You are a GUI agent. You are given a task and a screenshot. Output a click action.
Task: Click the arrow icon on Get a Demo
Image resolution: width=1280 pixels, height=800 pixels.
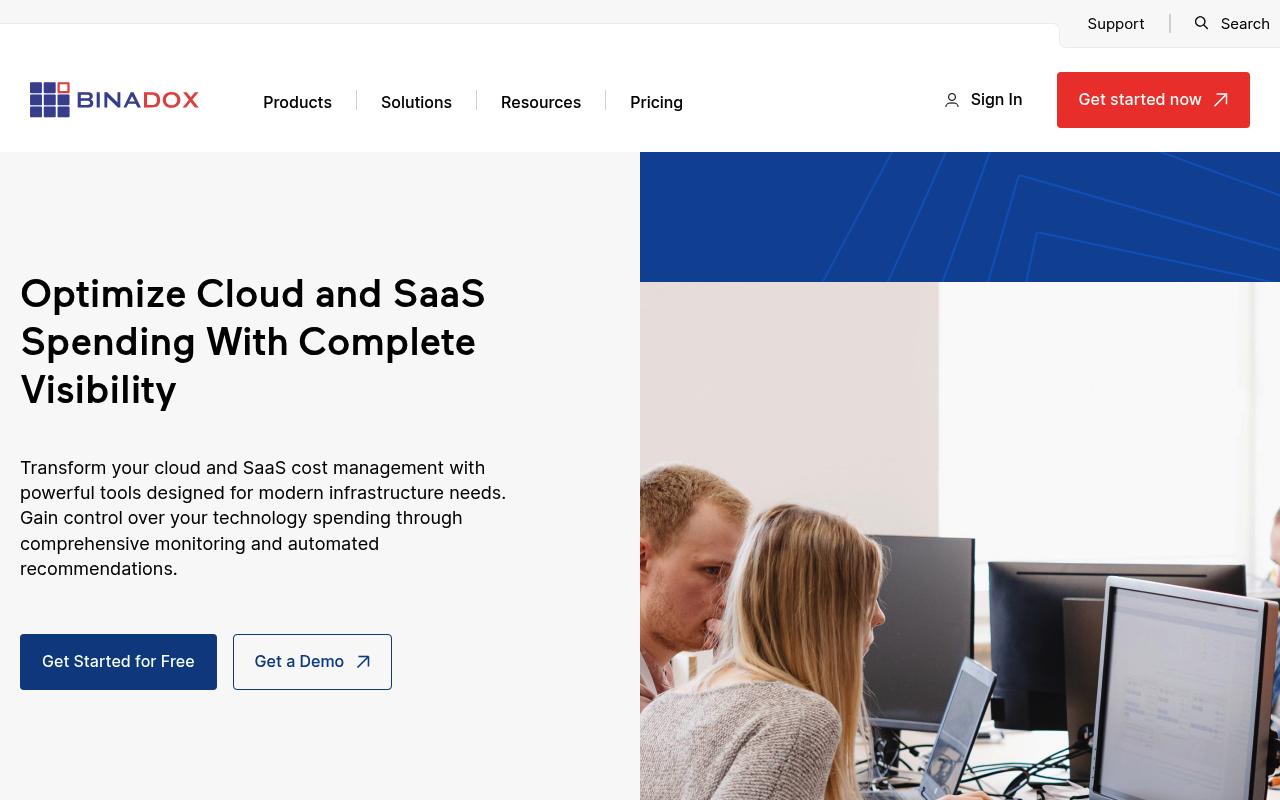(x=363, y=662)
